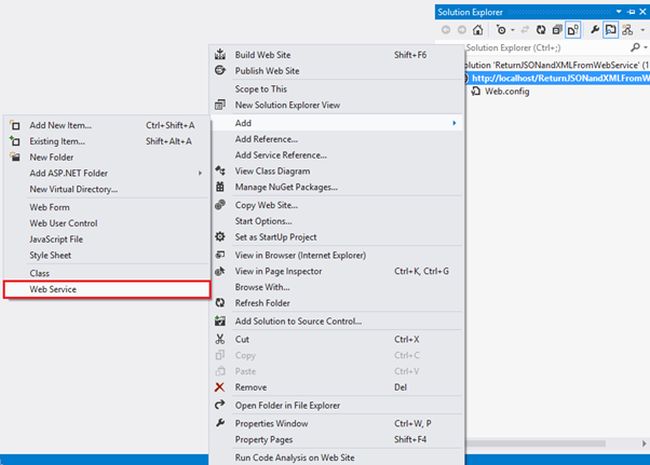
Task: Click the Add New Item icon
Action: coord(15,125)
